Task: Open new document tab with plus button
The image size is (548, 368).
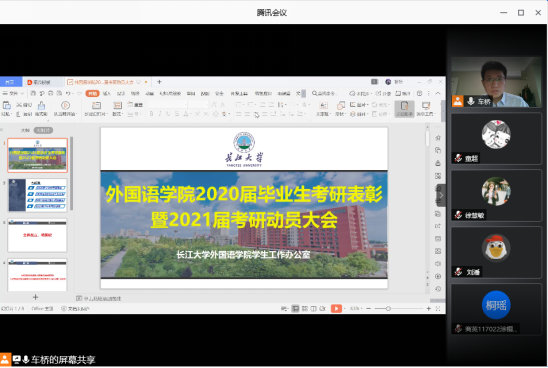Action: pos(159,82)
